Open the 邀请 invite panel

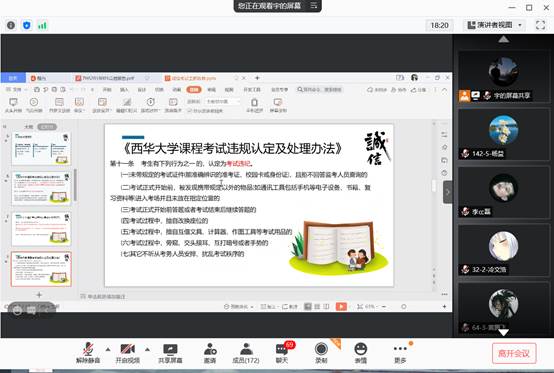click(210, 353)
